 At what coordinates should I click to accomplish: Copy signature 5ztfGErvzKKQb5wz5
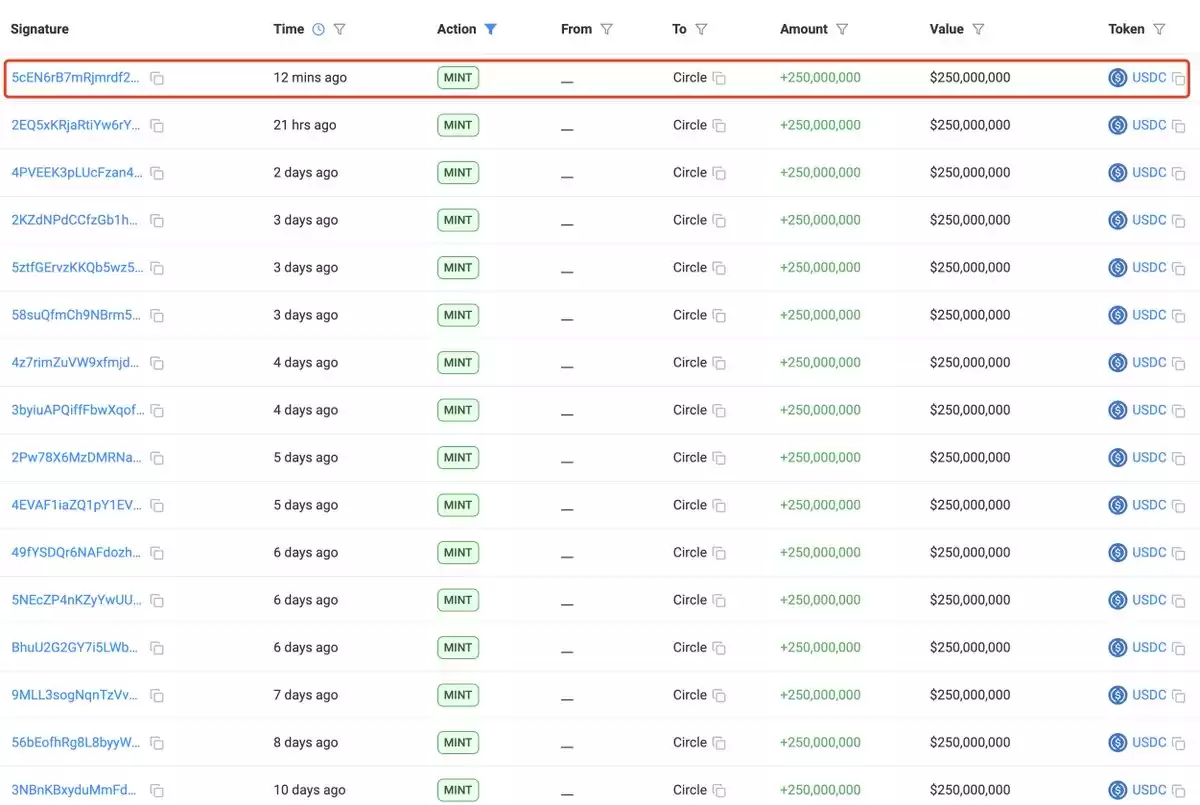(x=157, y=268)
